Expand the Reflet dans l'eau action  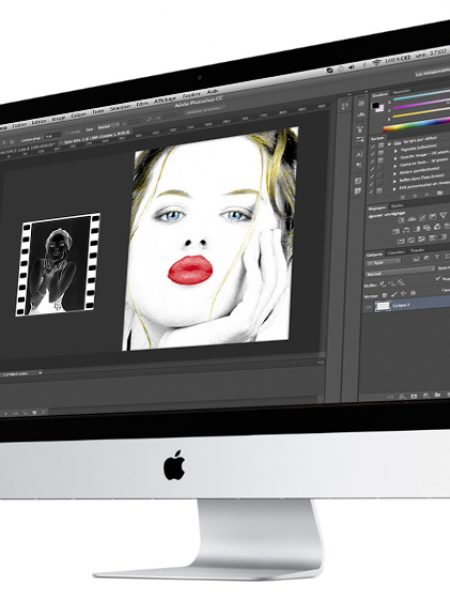pyautogui.click(x=394, y=181)
